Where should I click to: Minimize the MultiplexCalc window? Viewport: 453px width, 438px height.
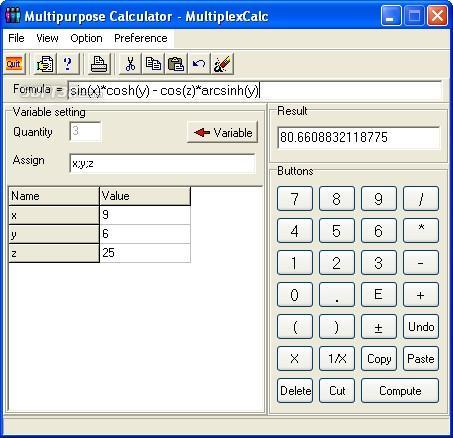coord(391,16)
